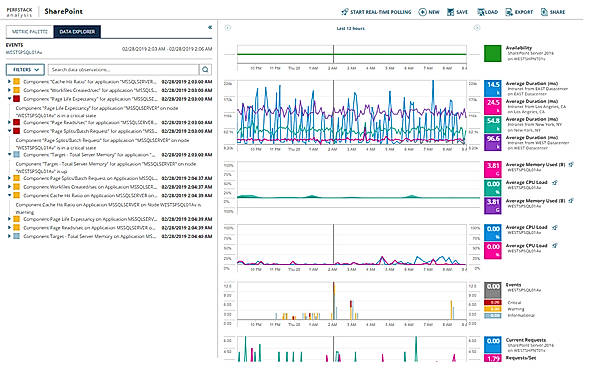The image size is (589, 368).
Task: Click the SharePoint project title
Action: click(x=63, y=11)
